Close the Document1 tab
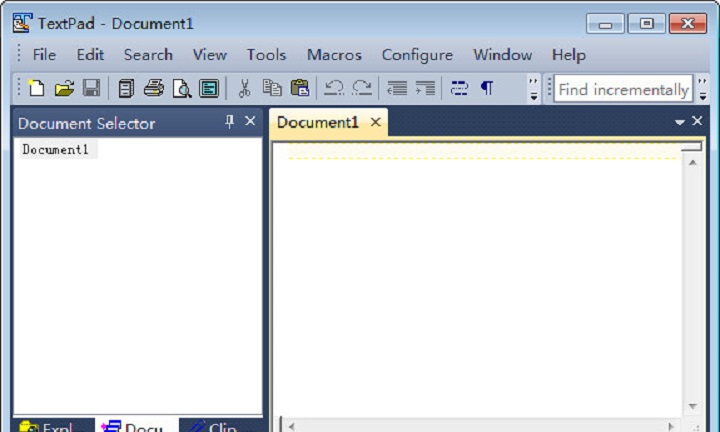 pos(376,122)
